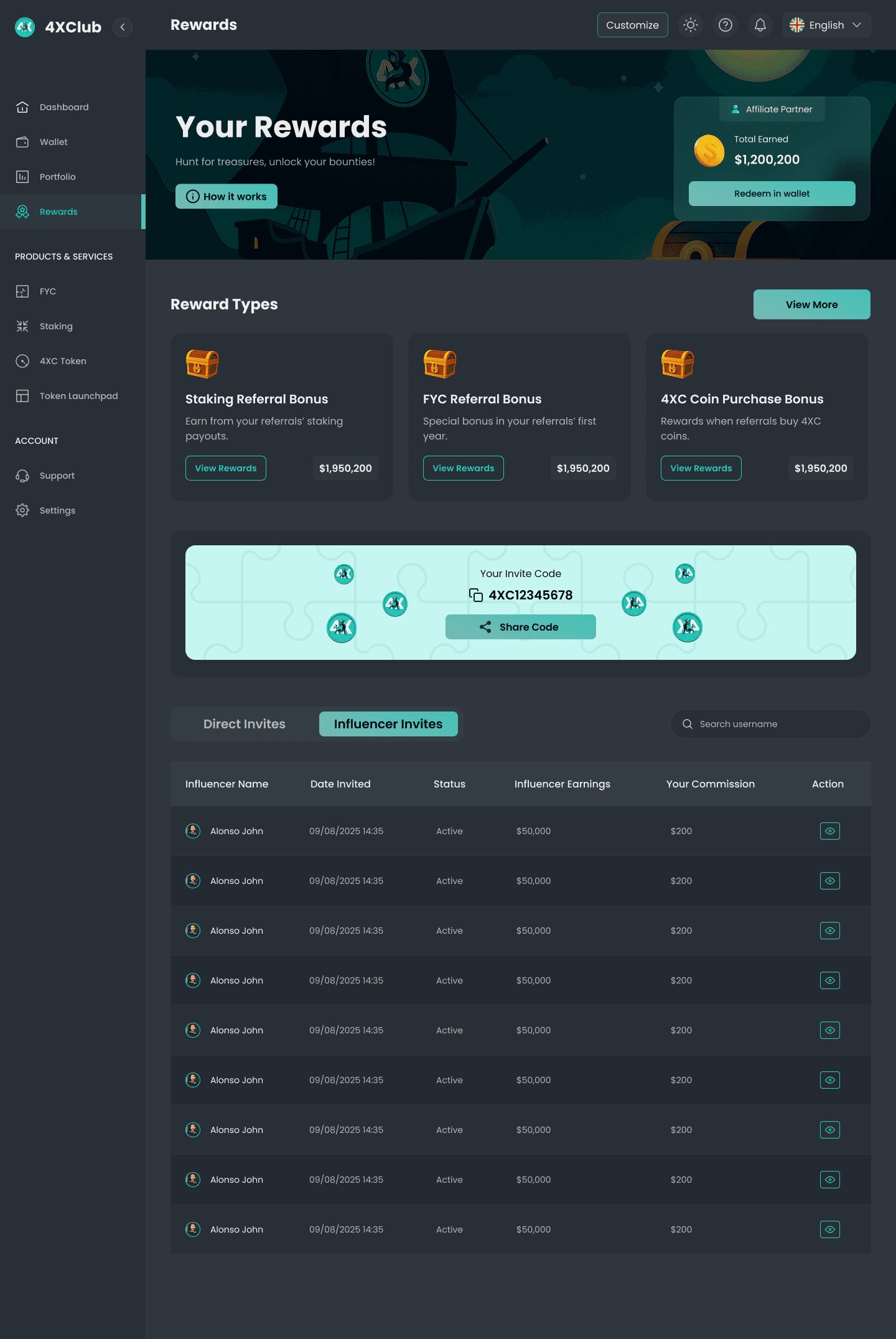Screen dimensions: 896x1339
Task: Click the eye icon in the sixth table row
Action: click(x=830, y=1080)
